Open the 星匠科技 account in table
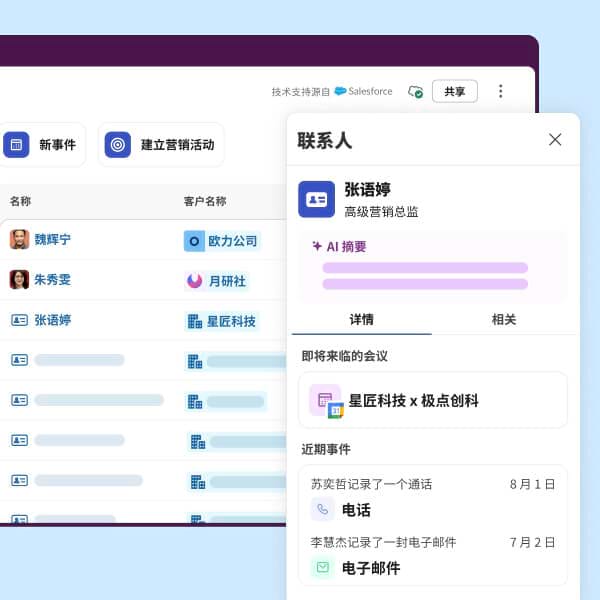Screen dimensions: 600x600 [231, 321]
